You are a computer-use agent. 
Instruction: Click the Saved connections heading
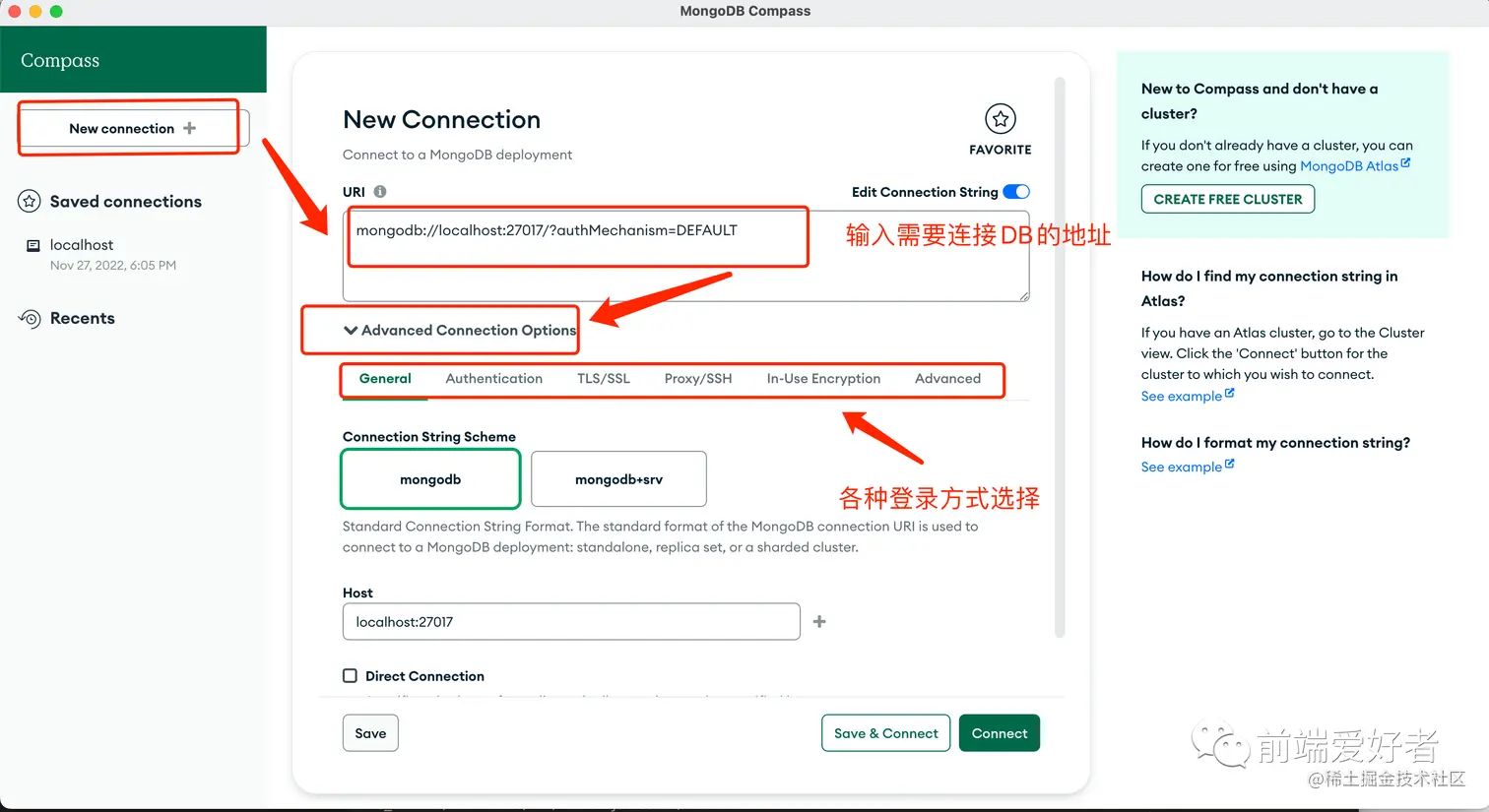tap(126, 201)
